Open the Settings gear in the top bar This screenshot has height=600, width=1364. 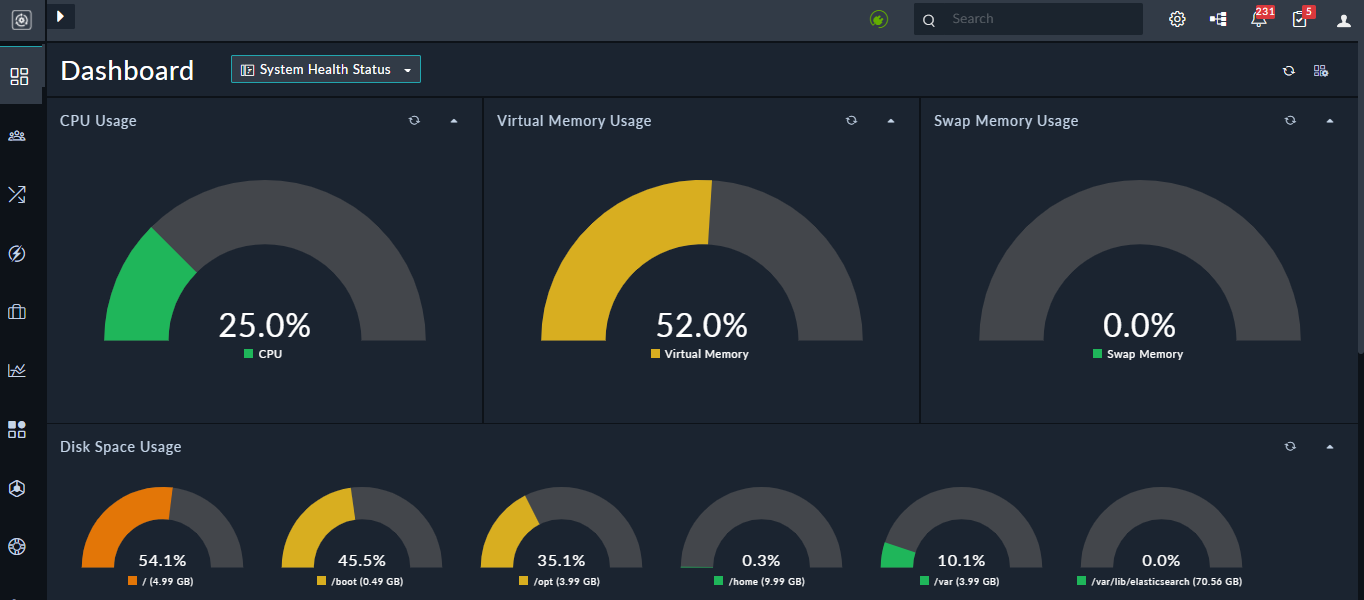click(x=1177, y=18)
